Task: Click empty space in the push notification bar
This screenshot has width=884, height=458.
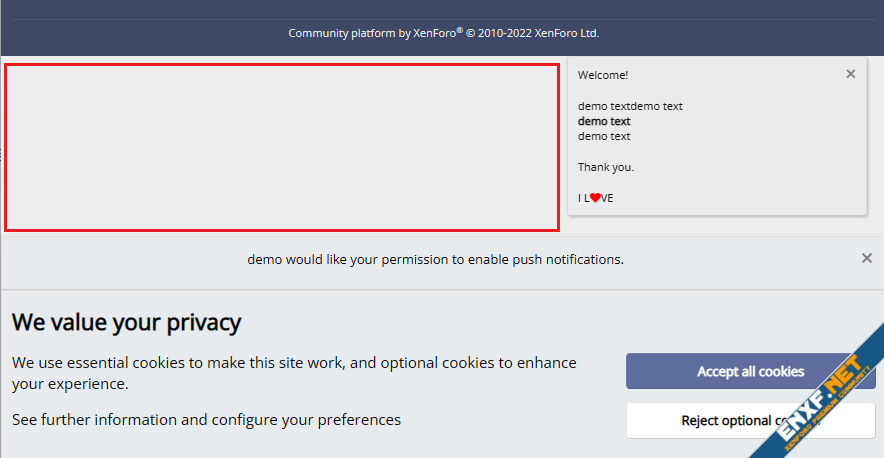Action: coord(120,260)
